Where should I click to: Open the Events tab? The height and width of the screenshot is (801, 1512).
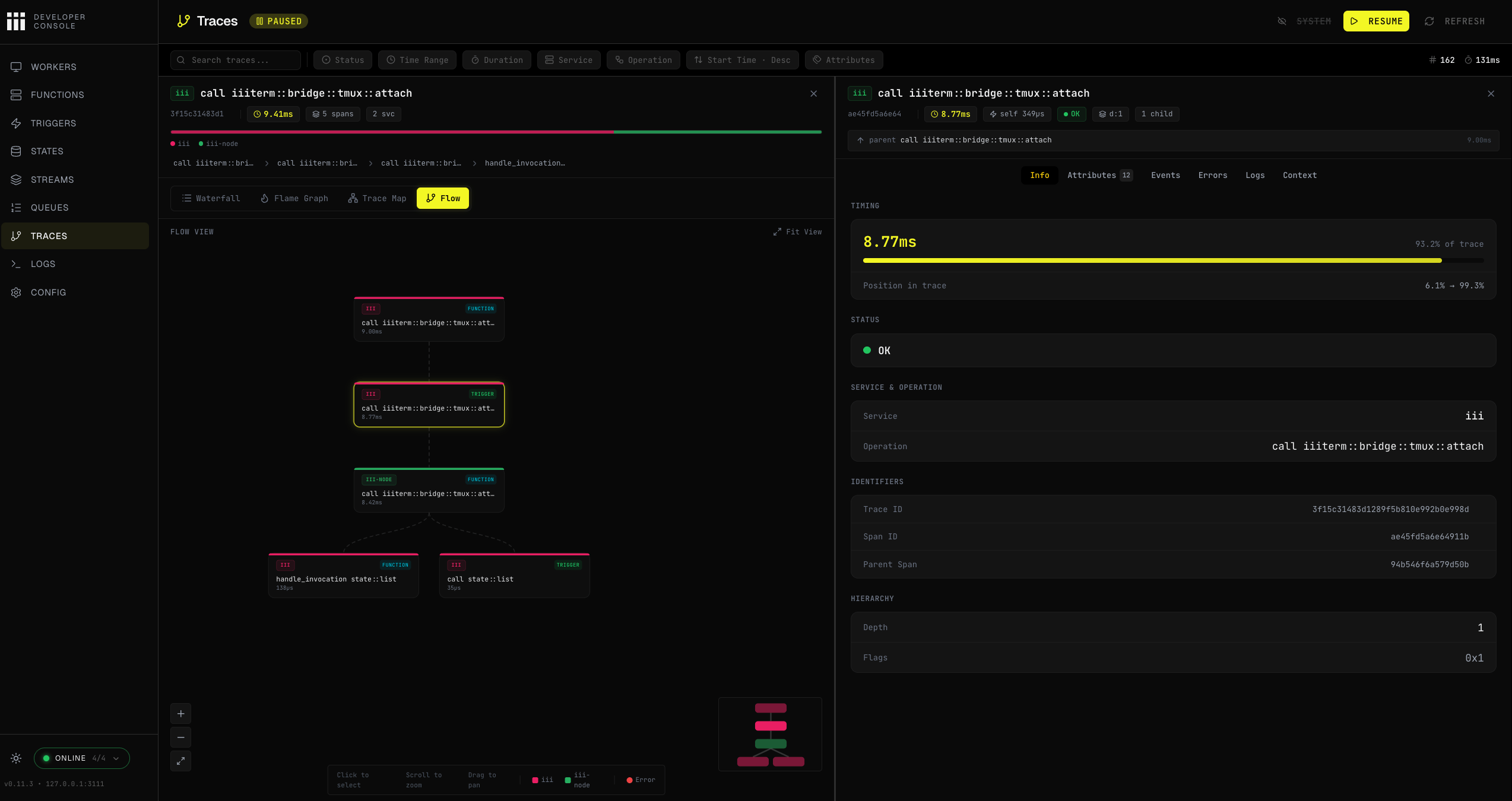pos(1165,175)
